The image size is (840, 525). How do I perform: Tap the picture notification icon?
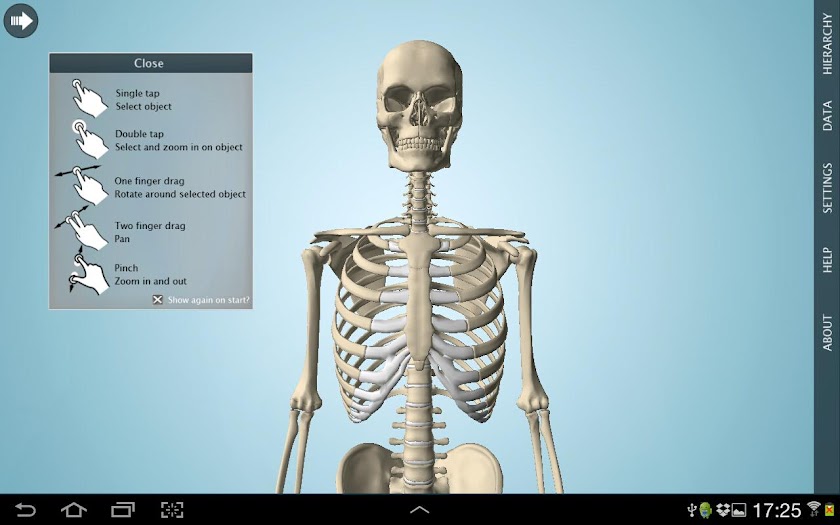coord(739,510)
